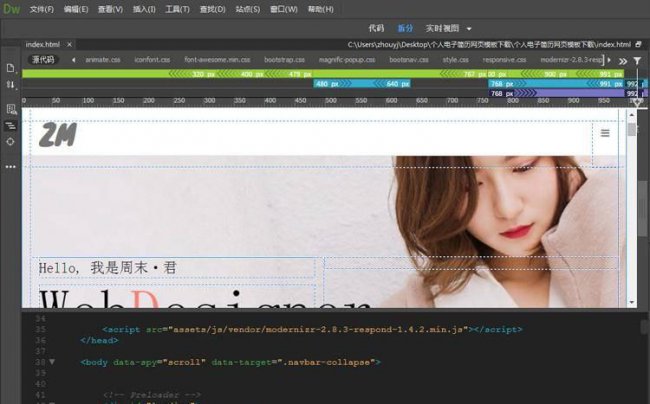
Task: Click the 2M logo in preview
Action: 58,135
